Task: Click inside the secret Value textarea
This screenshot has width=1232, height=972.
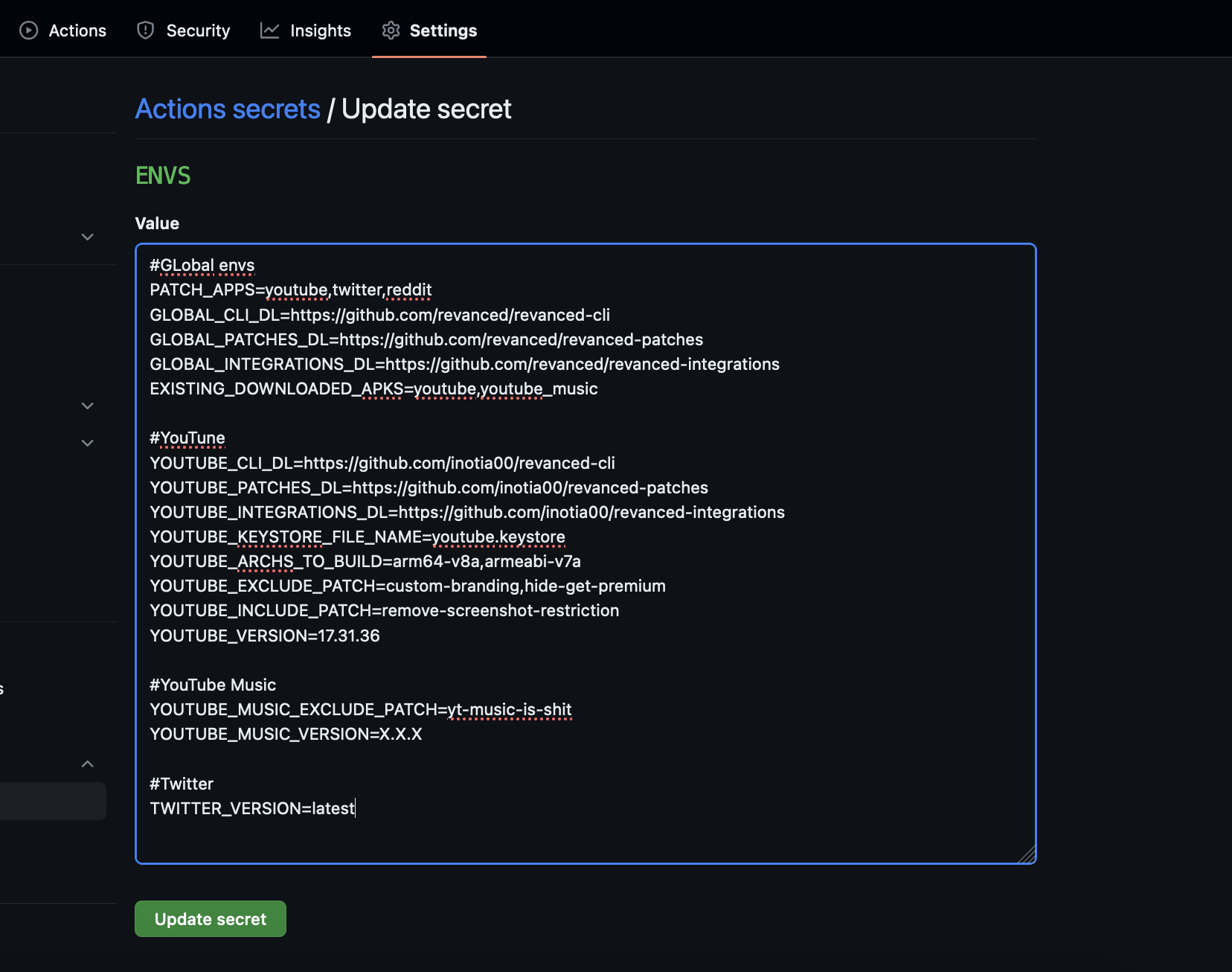Action: 585,554
